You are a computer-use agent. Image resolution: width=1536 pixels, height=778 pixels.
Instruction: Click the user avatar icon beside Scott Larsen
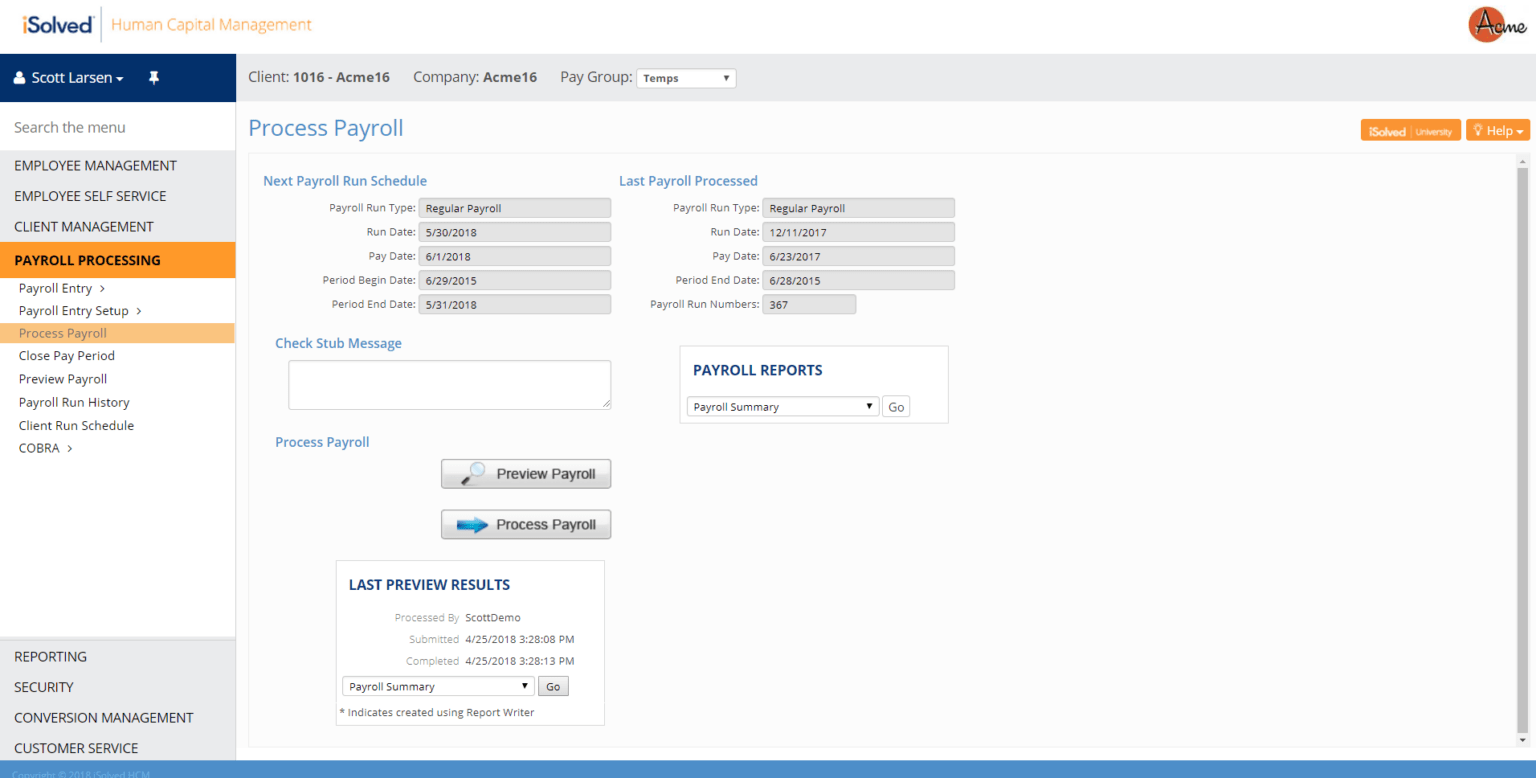click(19, 78)
